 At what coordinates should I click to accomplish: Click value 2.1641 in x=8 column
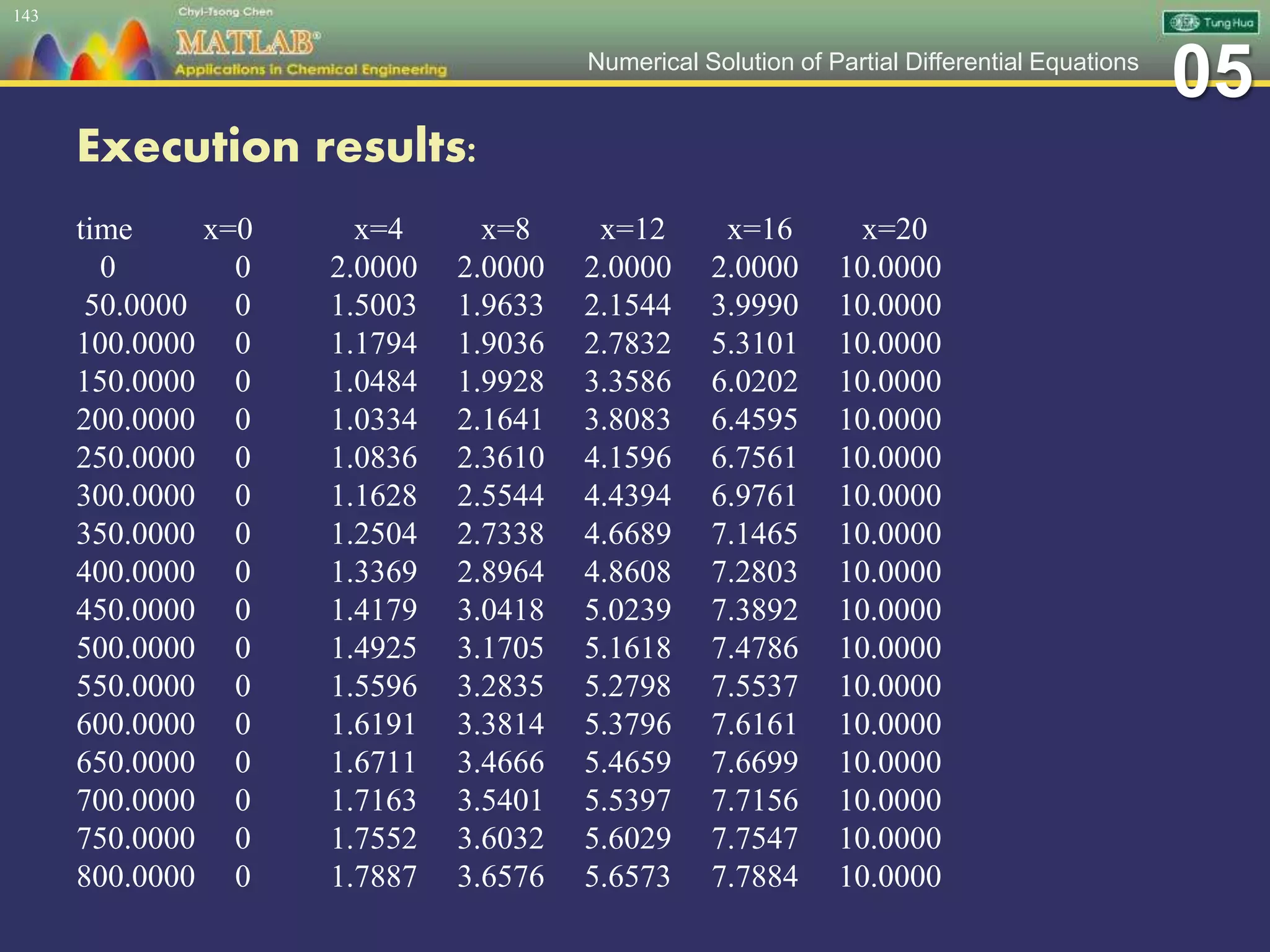tap(501, 420)
